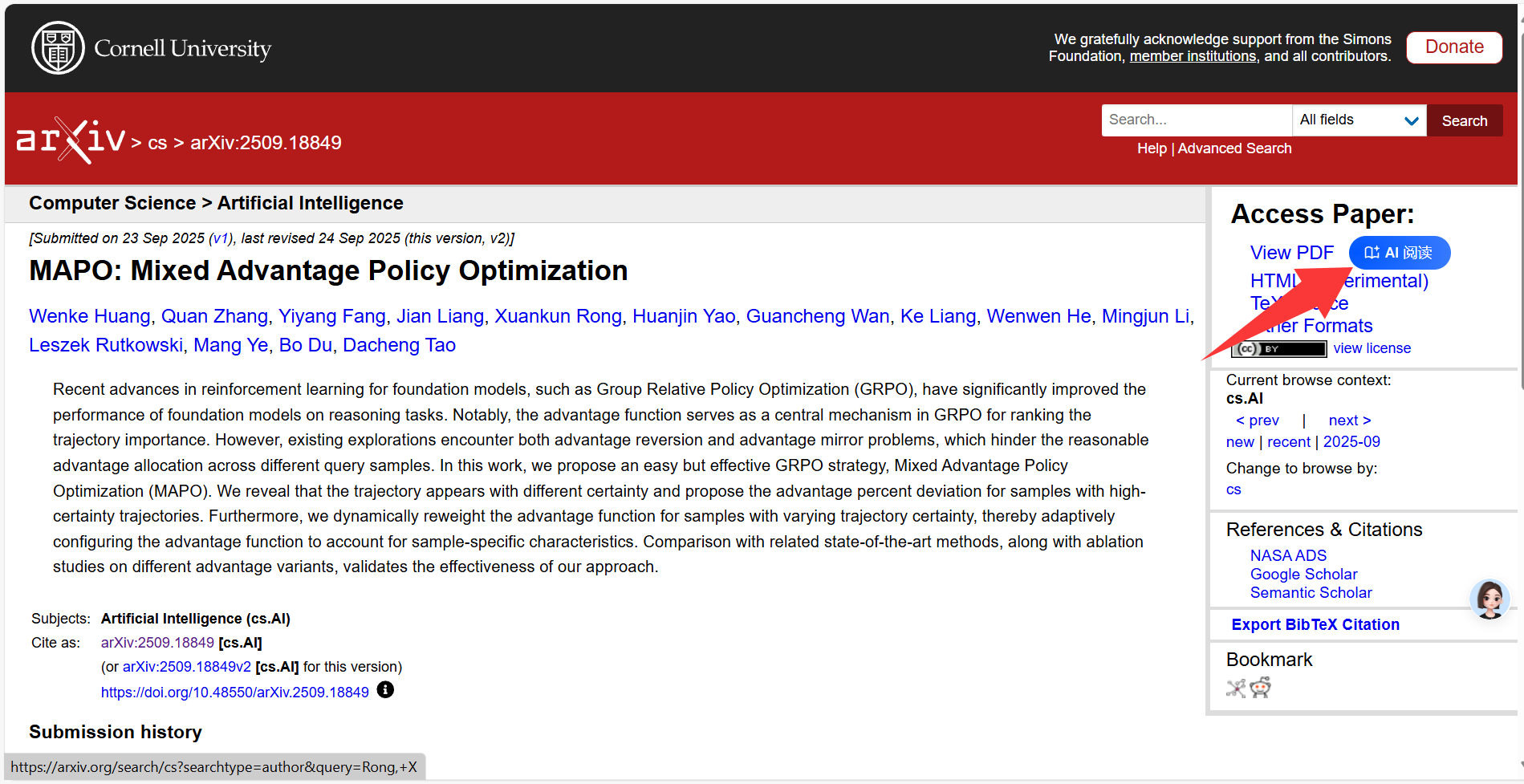The height and width of the screenshot is (784, 1524).
Task: Open NASA ADS link
Action: click(1288, 555)
